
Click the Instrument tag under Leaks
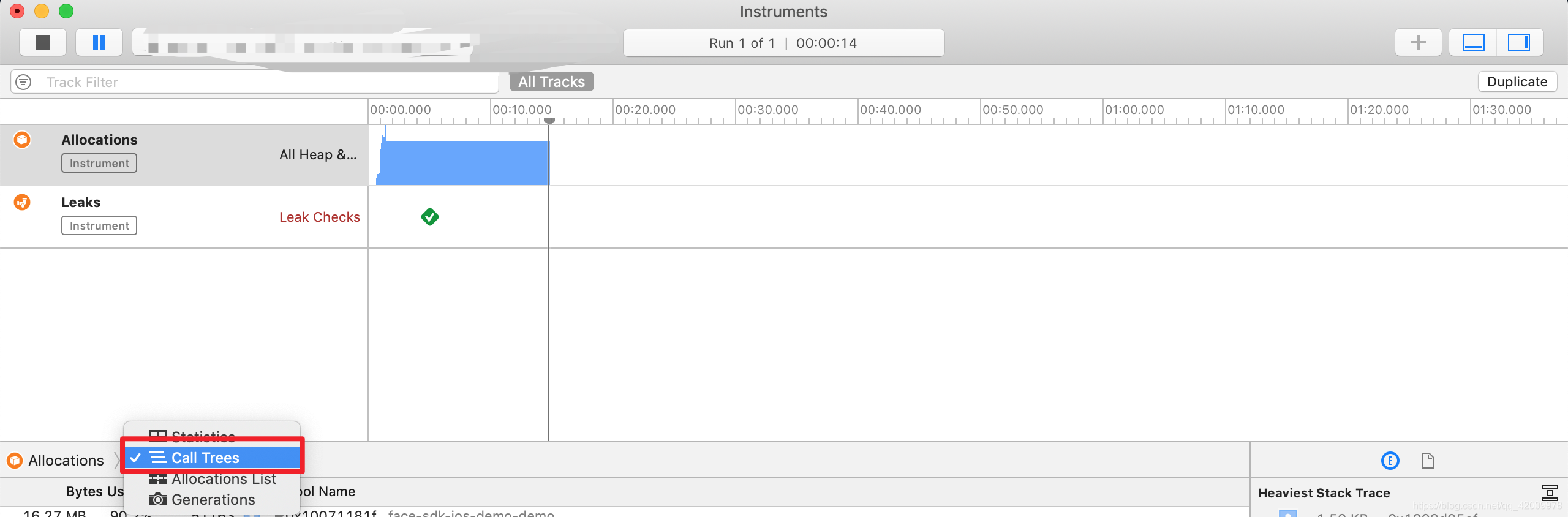coord(99,225)
